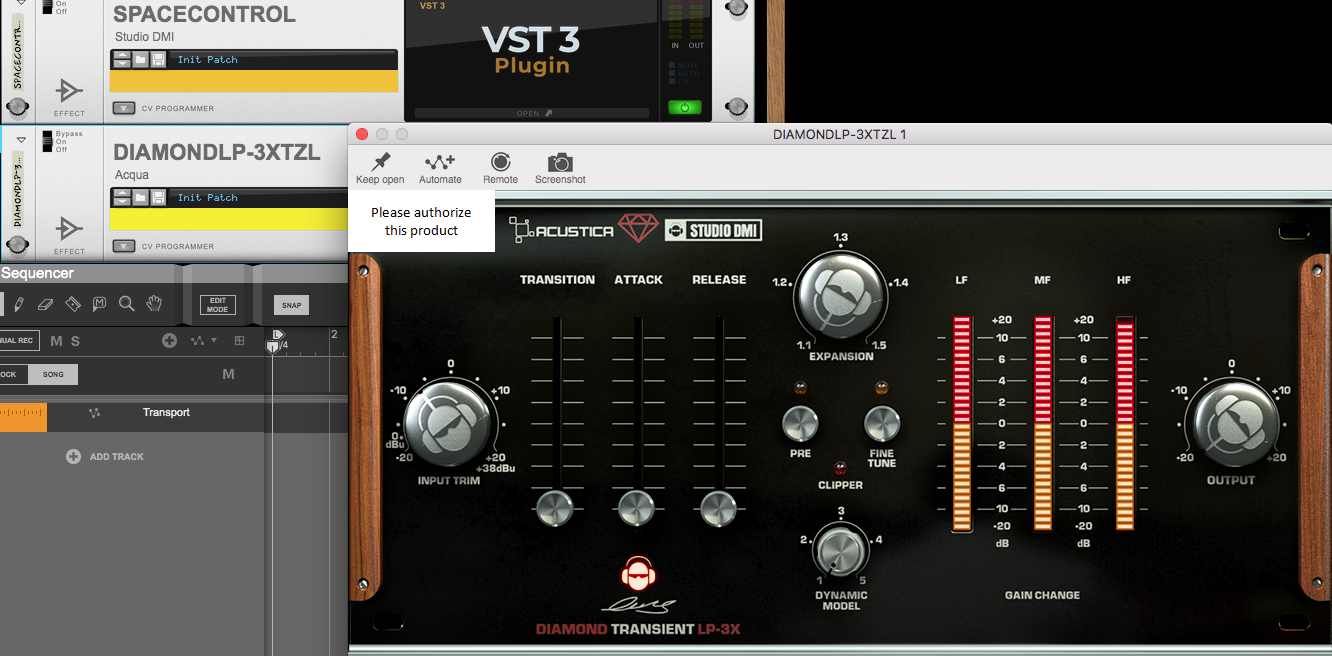Click DIAMONDLP-3XTZL effect routing icon
Viewport: 1332px width, 656px height.
(69, 229)
